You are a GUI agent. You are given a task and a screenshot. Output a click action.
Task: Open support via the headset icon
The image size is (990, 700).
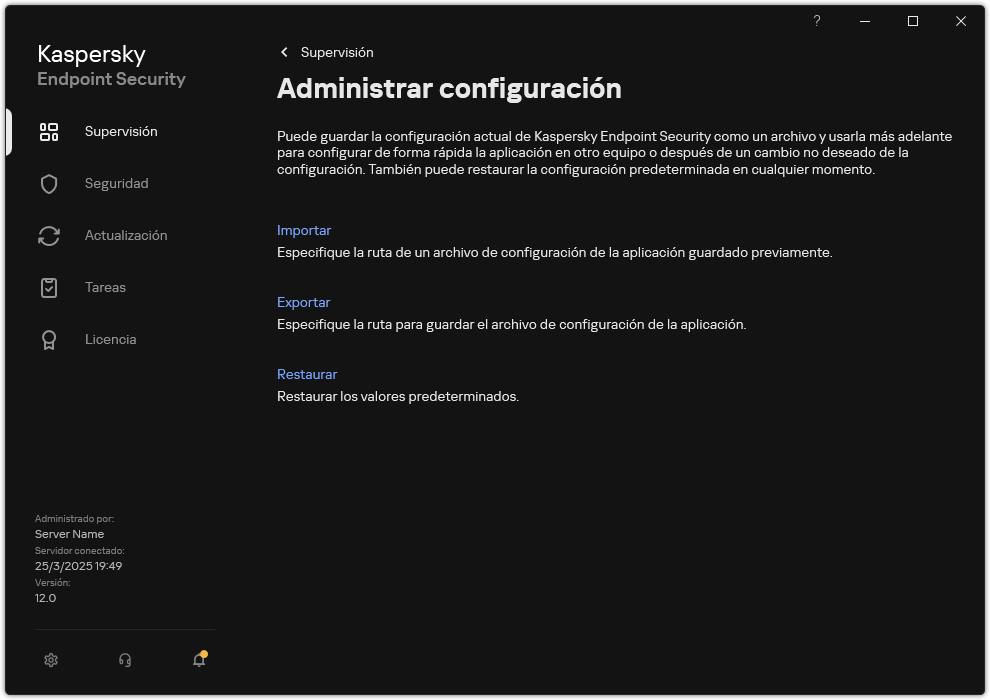pos(124,660)
